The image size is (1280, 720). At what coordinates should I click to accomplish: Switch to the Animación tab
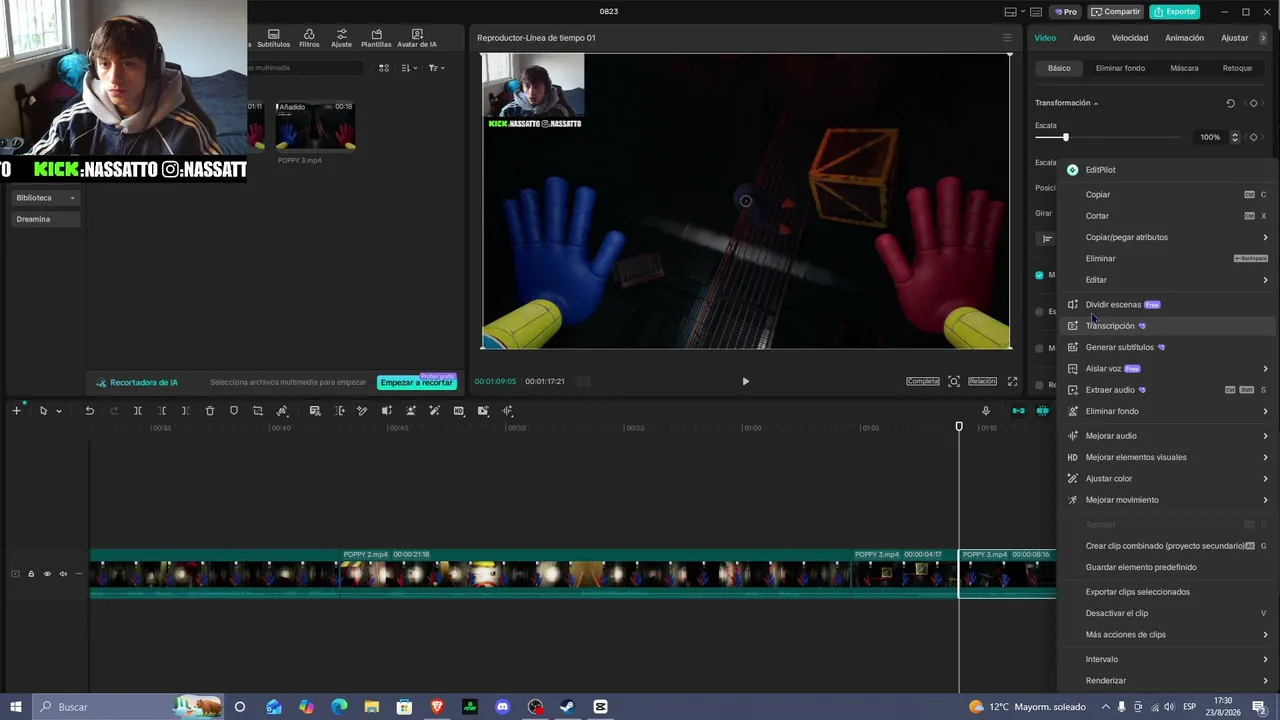click(1184, 38)
